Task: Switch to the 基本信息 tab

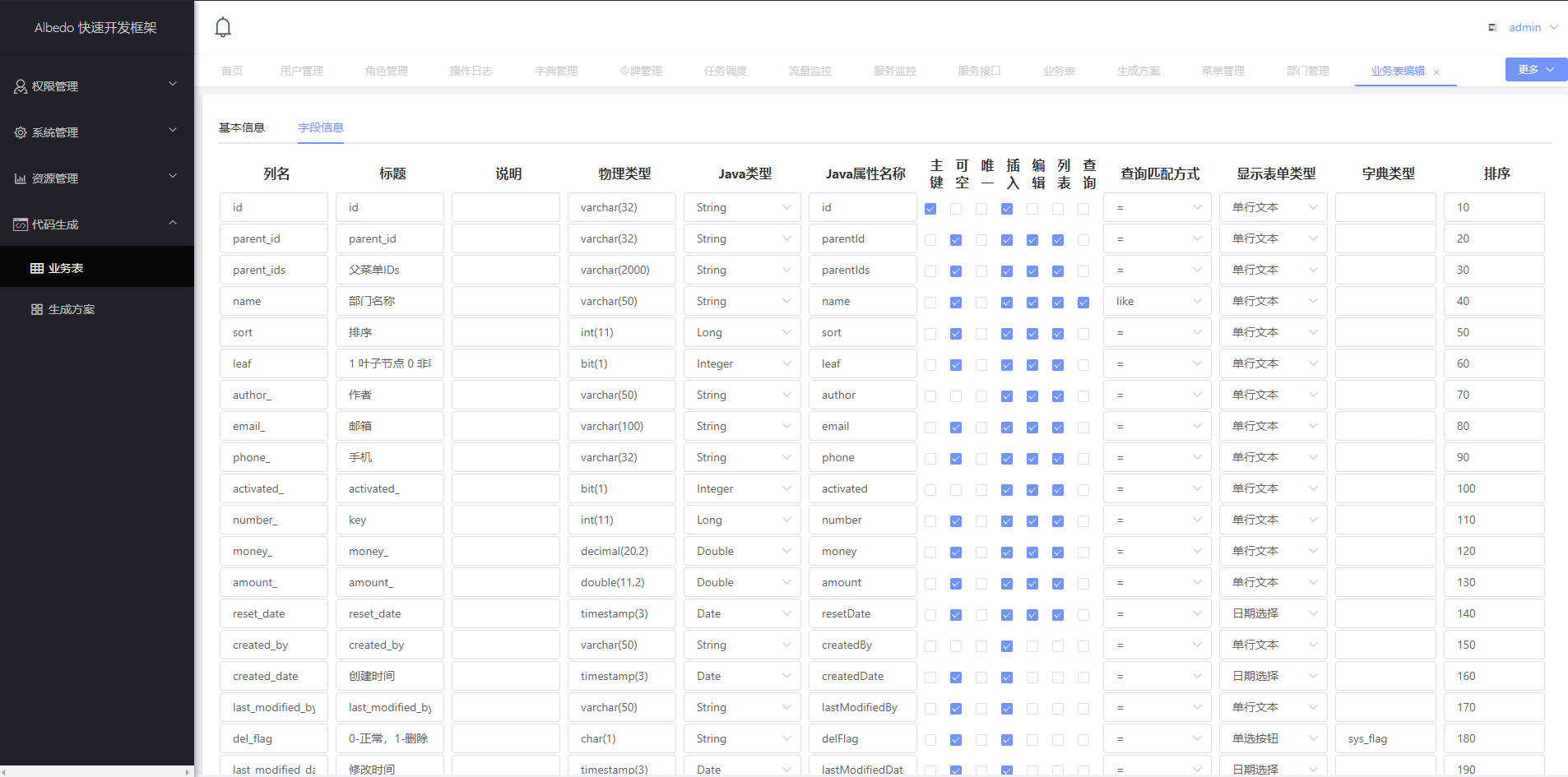Action: 242,127
